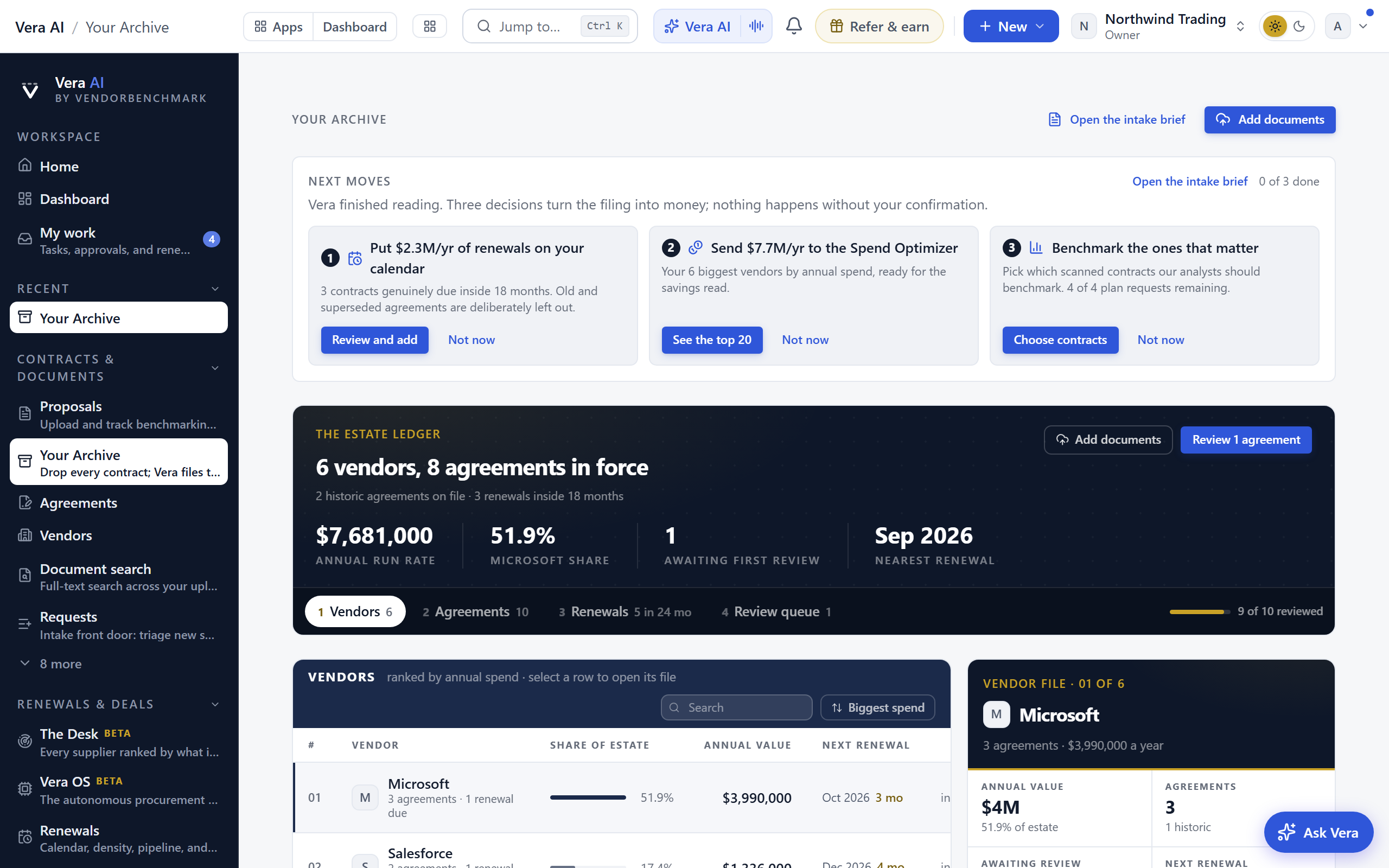Open the account menu chevron
Image resolution: width=1389 pixels, height=868 pixels.
pyautogui.click(x=1363, y=27)
